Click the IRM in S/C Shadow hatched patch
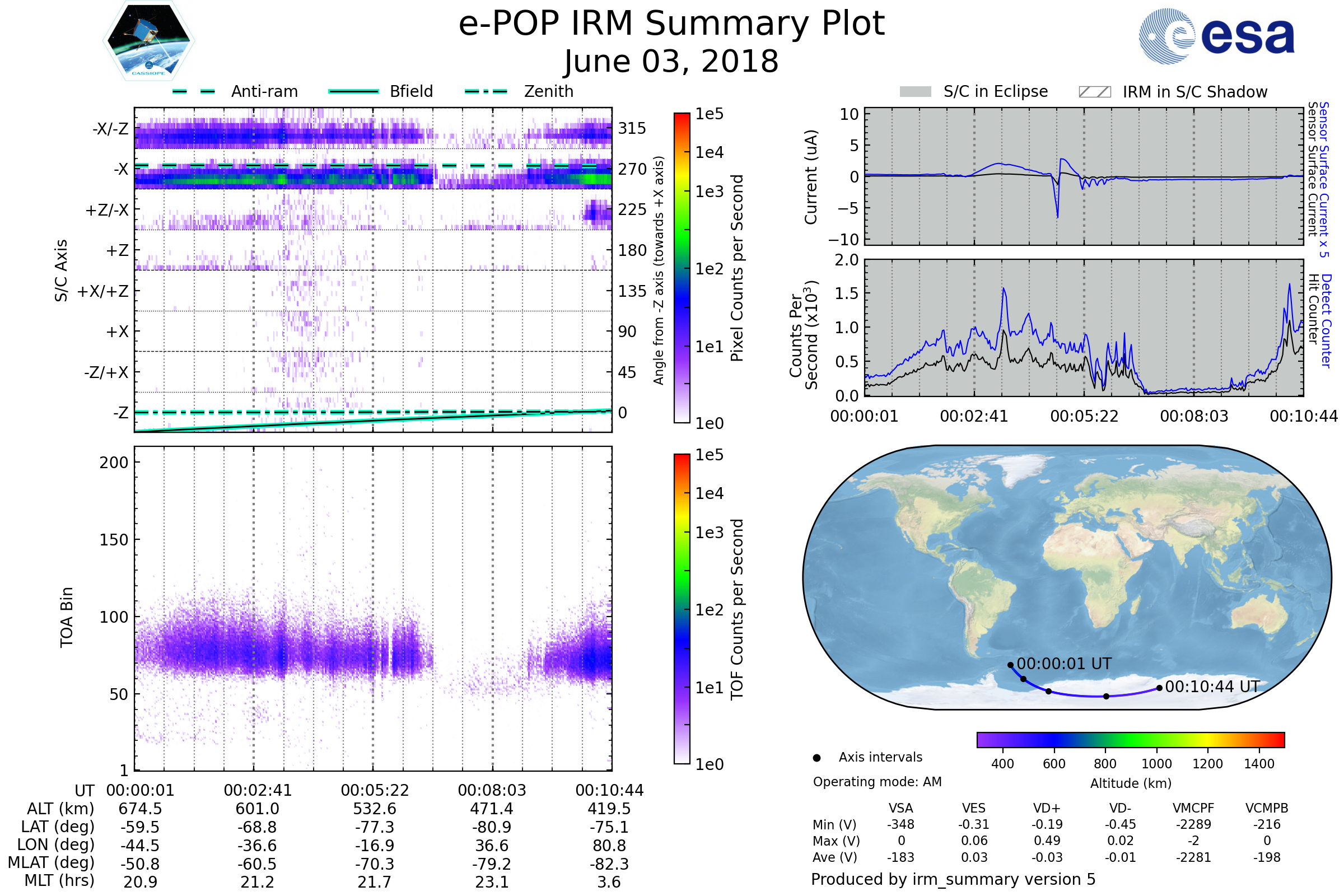The image size is (1344, 896). pos(1094,92)
